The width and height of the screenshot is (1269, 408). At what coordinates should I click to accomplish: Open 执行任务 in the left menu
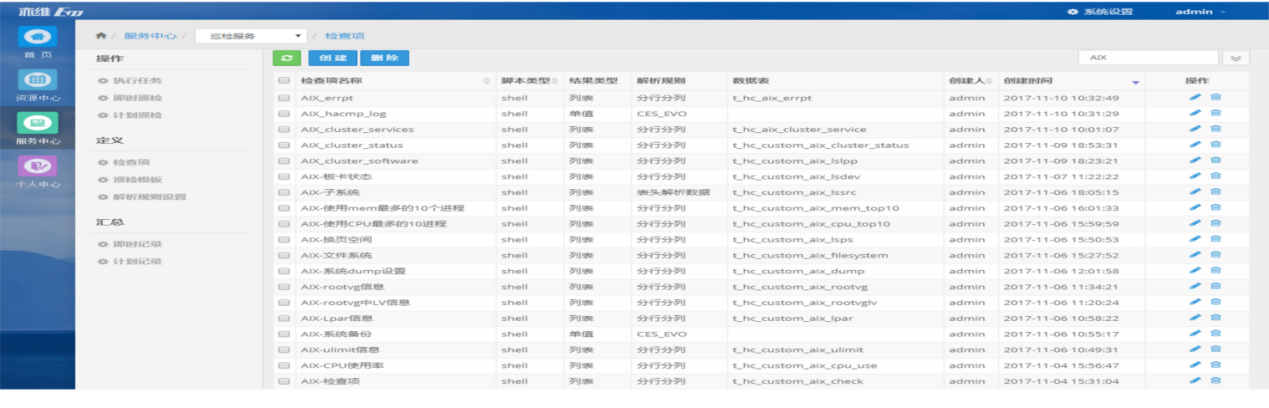[x=136, y=81]
